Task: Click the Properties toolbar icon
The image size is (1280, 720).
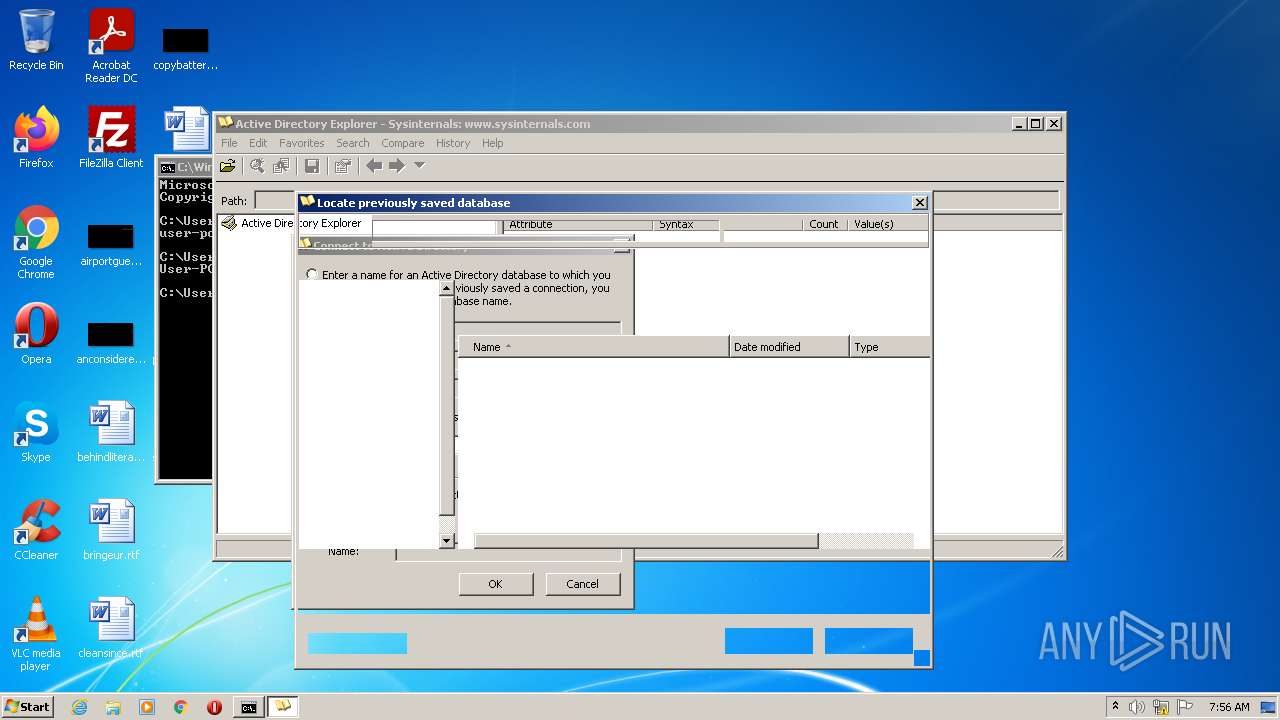Action: (x=343, y=166)
